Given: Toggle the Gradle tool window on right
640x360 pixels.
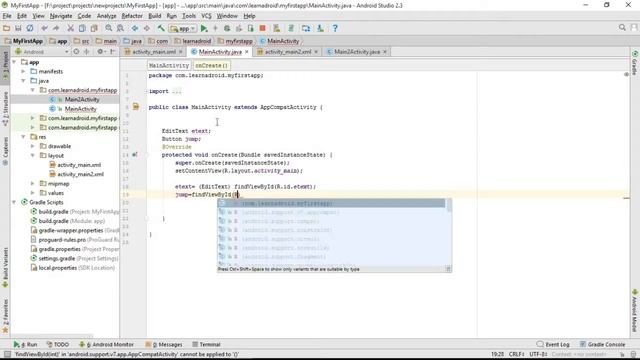Looking at the screenshot, I should point(635,63).
